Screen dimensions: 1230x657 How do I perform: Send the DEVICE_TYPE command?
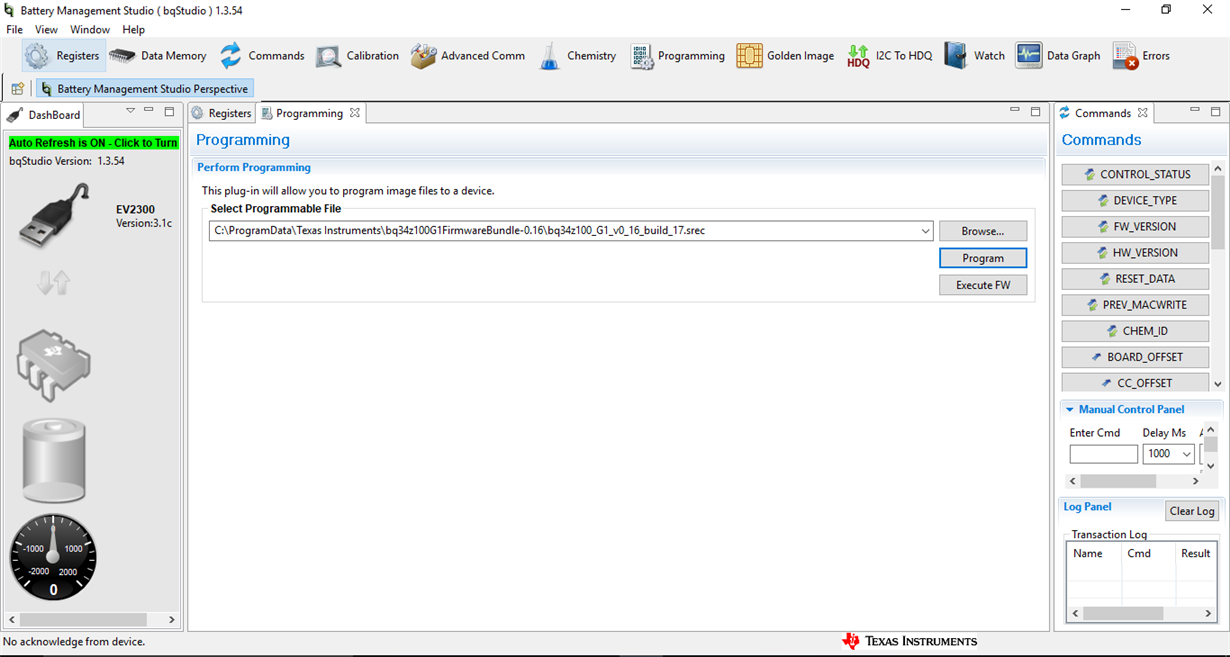coord(1135,200)
